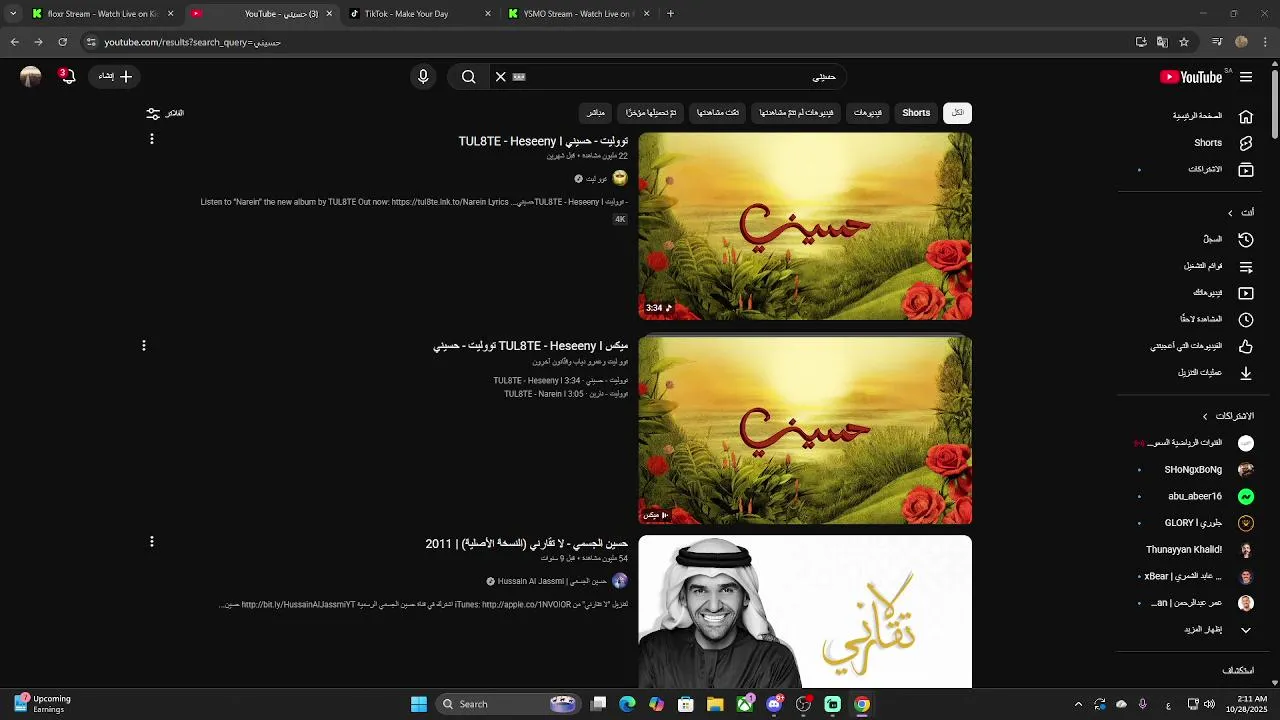Open Subscriptions (الاشتراكات) feed icon in sidebar
Screen dimensions: 1280x720
tap(1246, 170)
